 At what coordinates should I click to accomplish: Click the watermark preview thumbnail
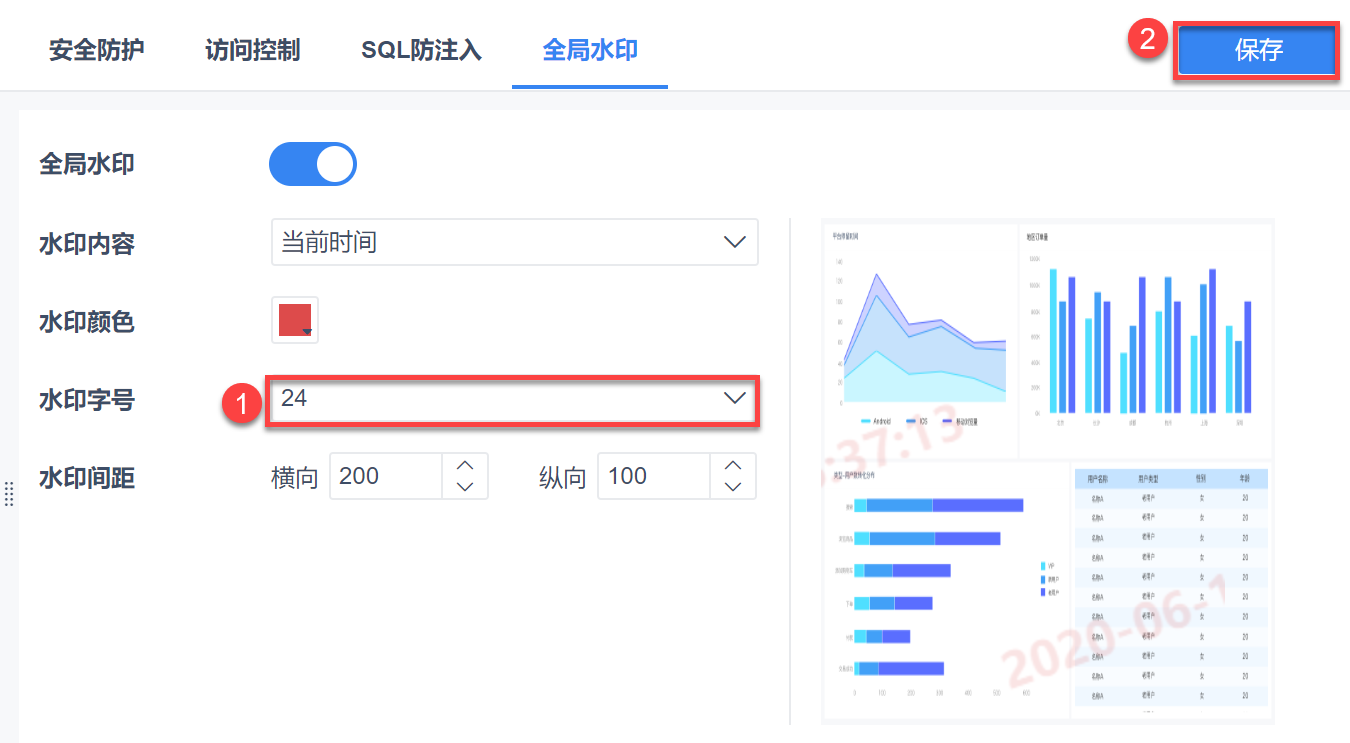(1047, 470)
